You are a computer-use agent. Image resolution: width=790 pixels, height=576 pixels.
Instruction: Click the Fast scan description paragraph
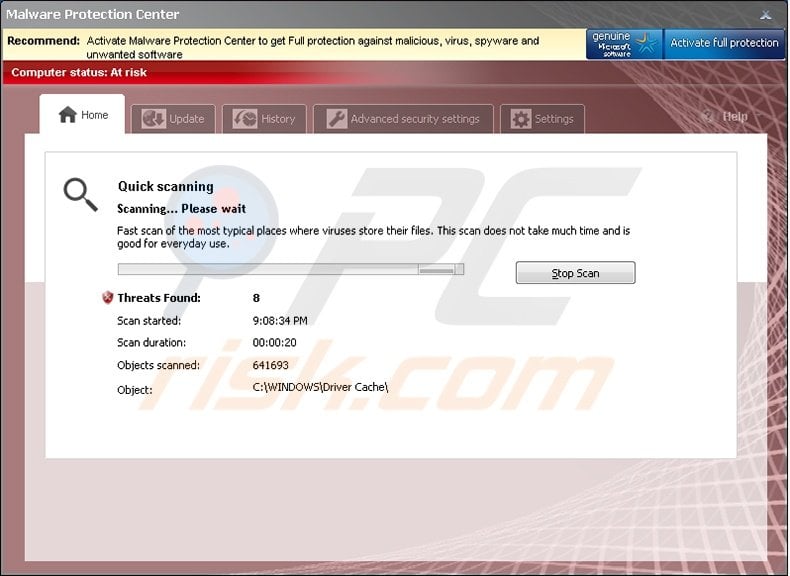[x=373, y=237]
